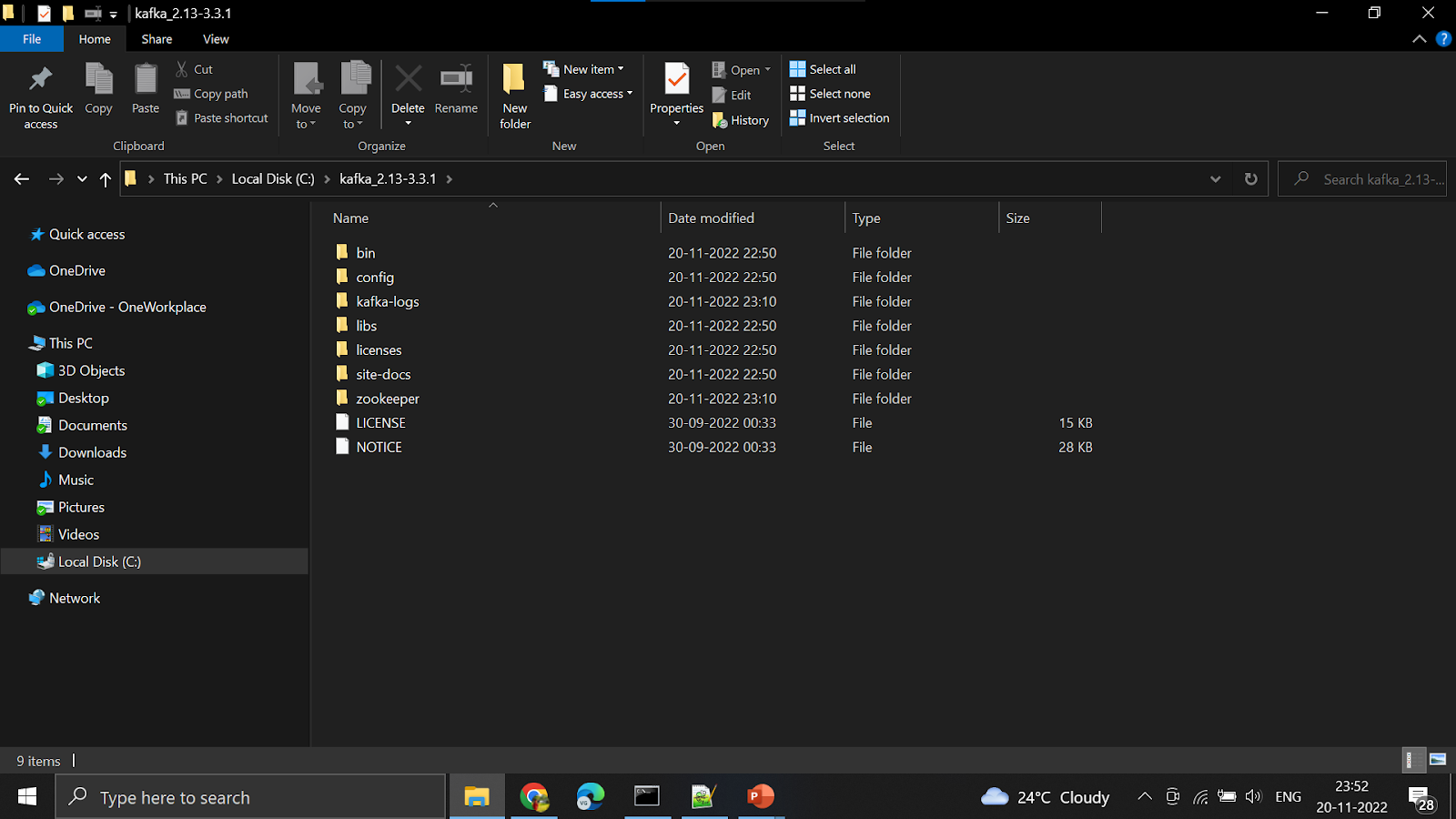Image resolution: width=1456 pixels, height=819 pixels.
Task: Click Select all in the ribbon
Action: coord(823,69)
